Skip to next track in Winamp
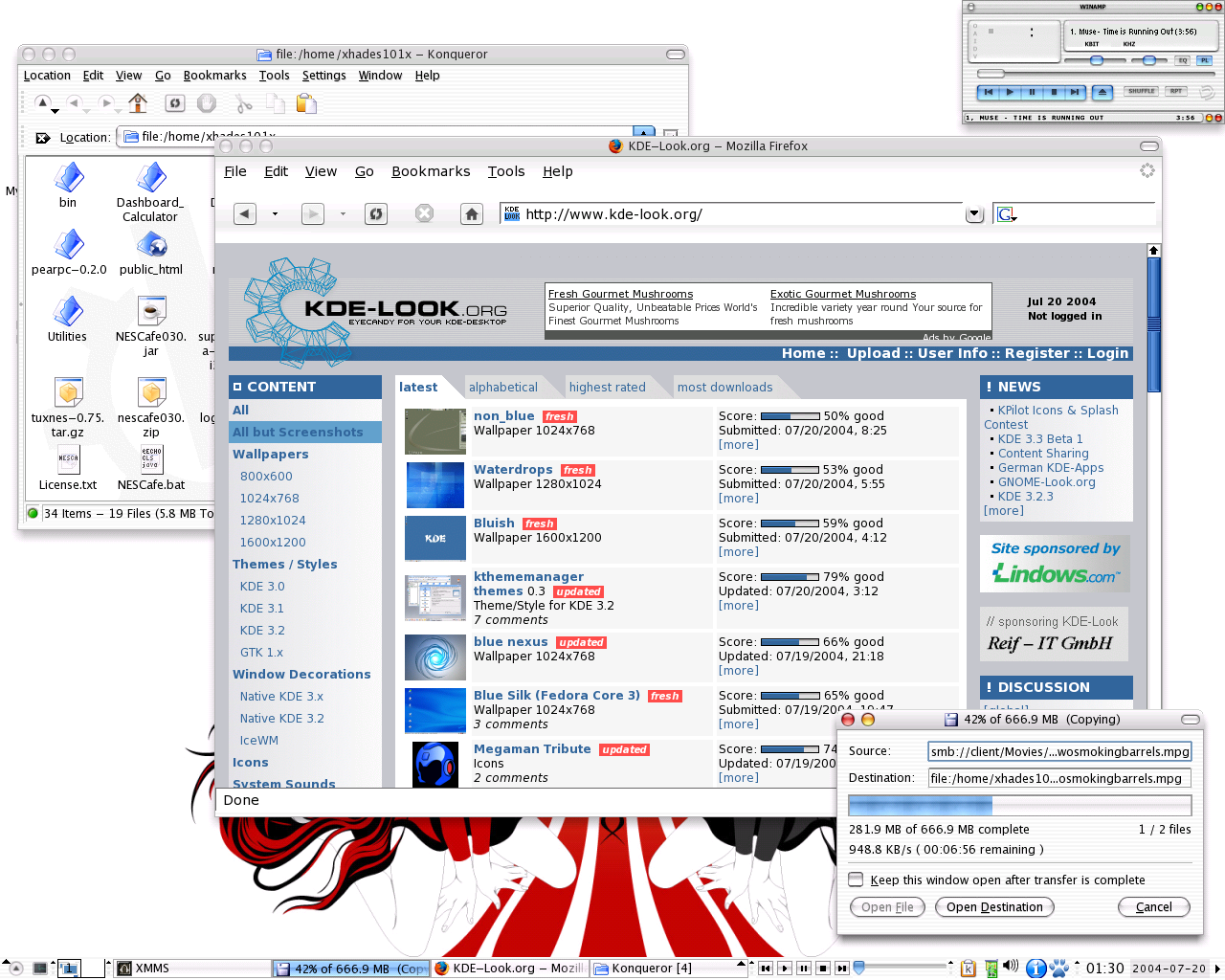The width and height of the screenshot is (1225, 980). click(1075, 93)
